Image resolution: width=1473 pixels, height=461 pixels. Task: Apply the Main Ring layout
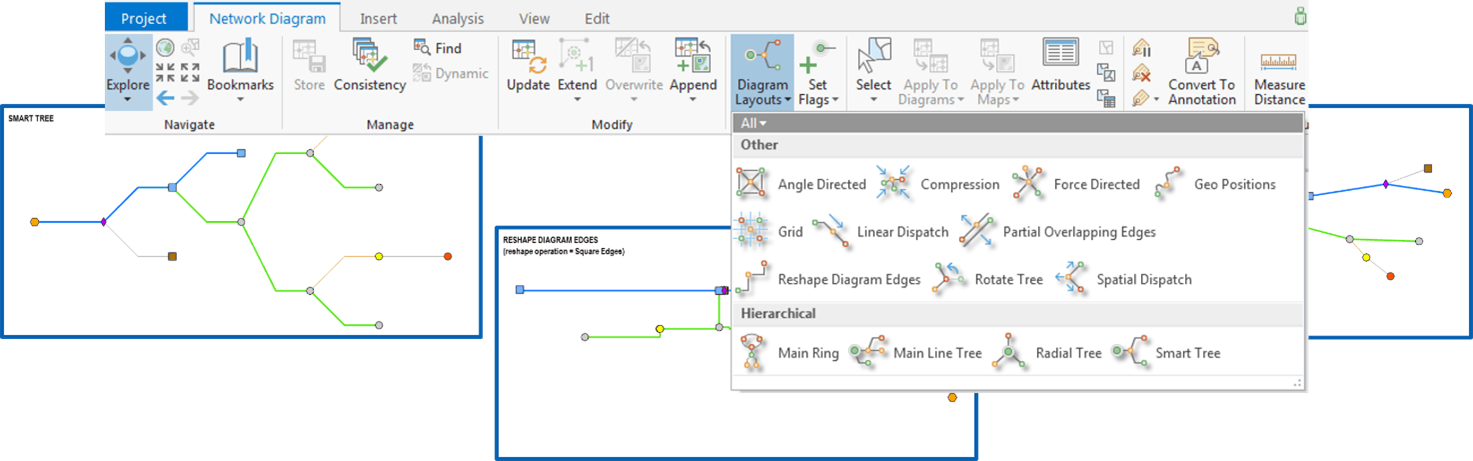790,353
